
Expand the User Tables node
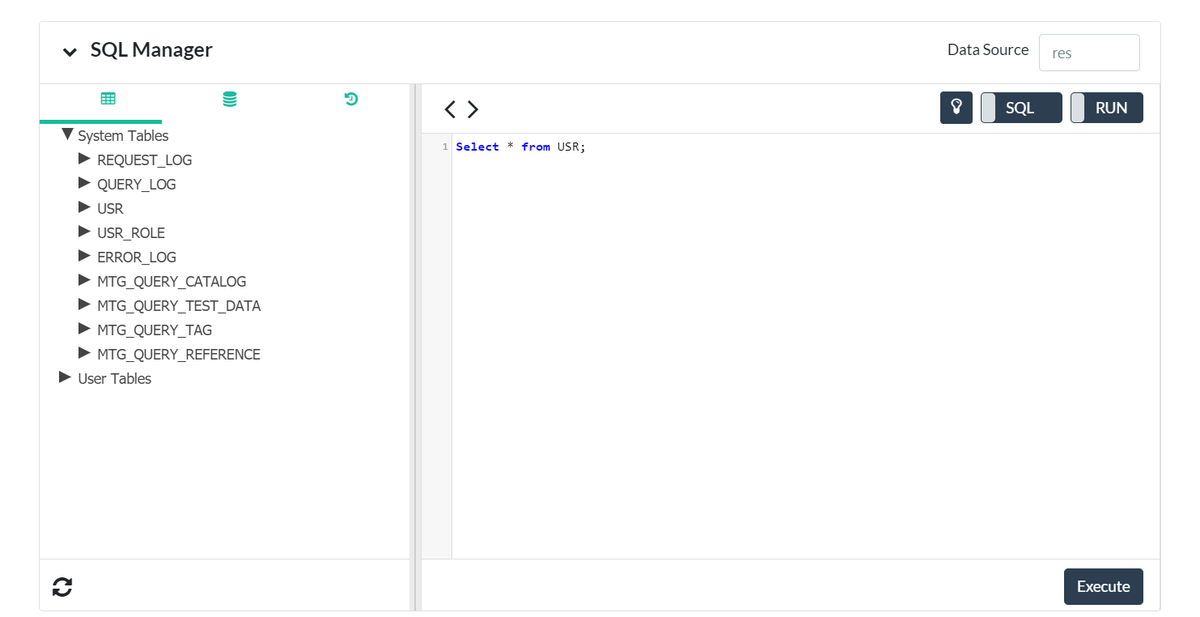click(65, 377)
